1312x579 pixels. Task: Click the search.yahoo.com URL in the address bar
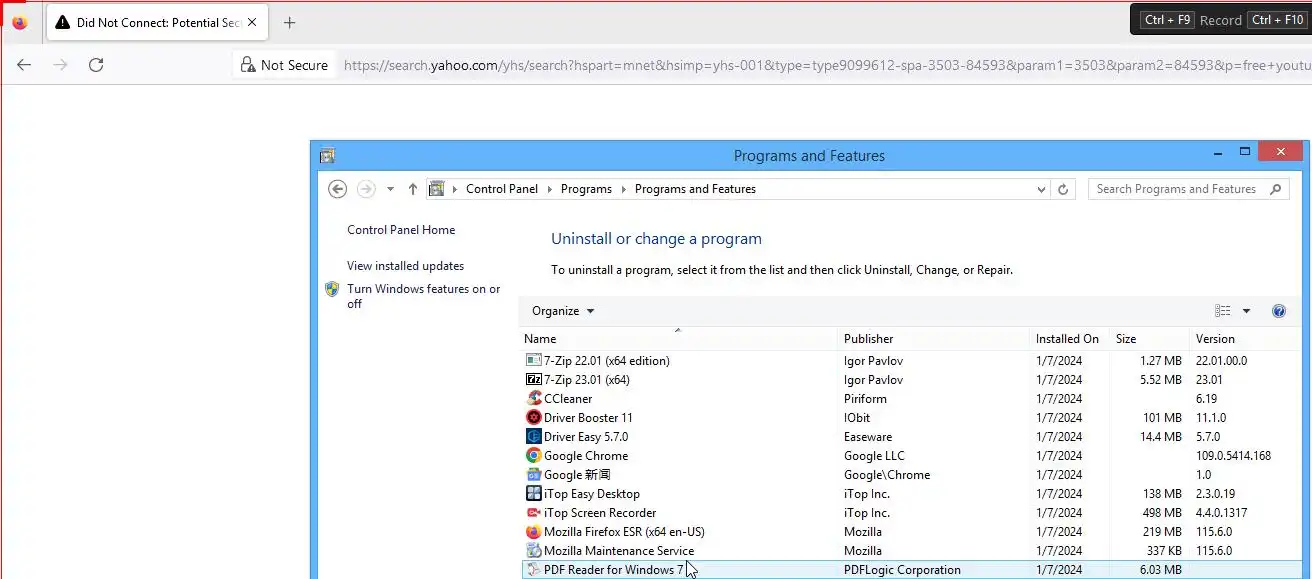pyautogui.click(x=827, y=65)
